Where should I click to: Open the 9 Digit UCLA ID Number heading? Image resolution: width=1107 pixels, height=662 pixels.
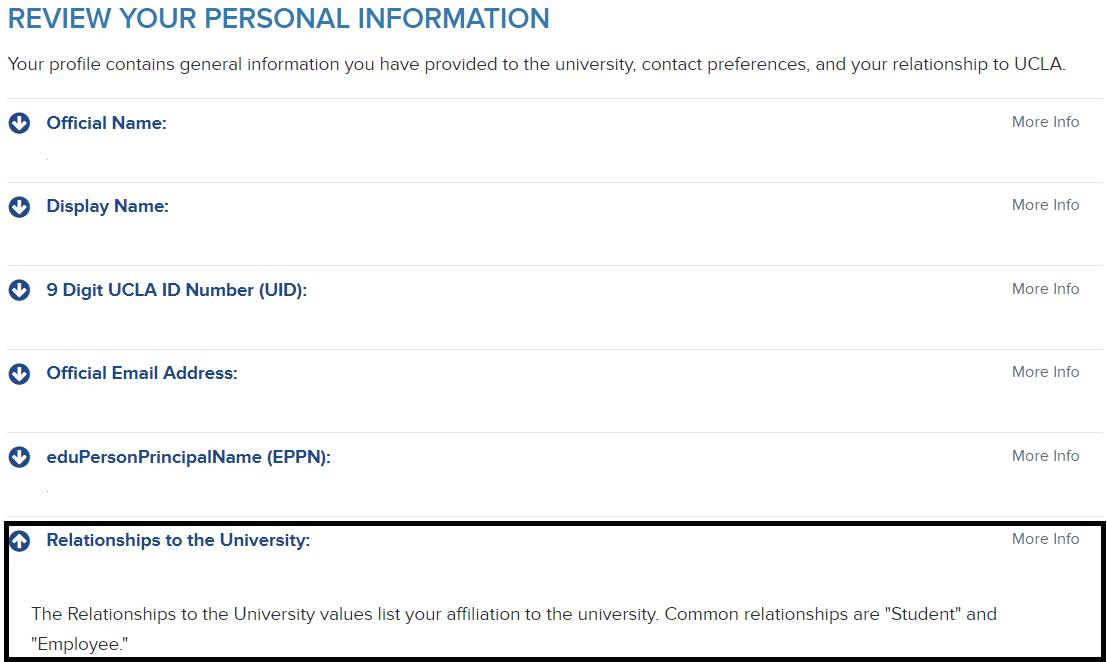pos(176,290)
